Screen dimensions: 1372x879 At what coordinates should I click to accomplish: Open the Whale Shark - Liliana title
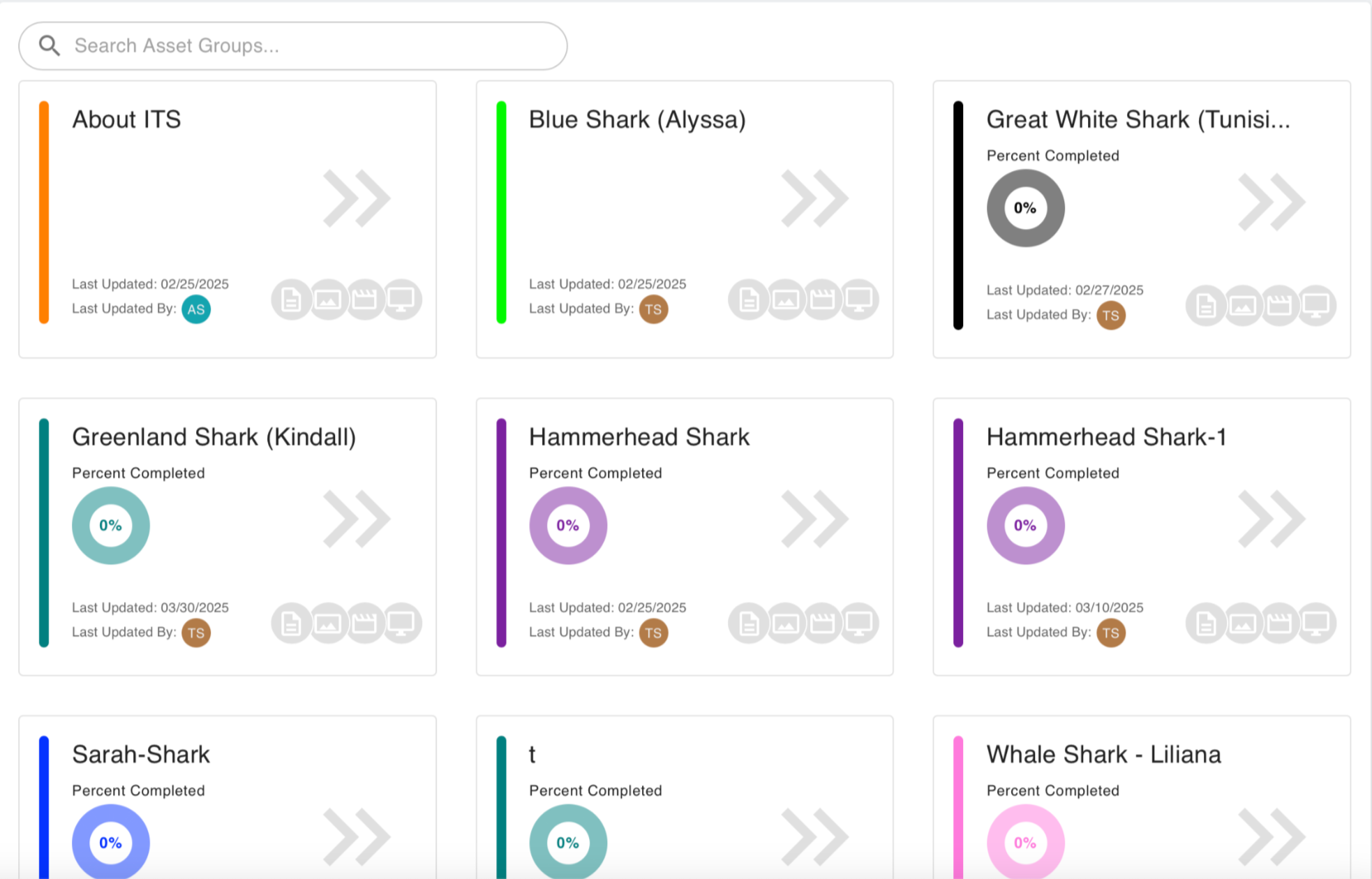click(1103, 754)
